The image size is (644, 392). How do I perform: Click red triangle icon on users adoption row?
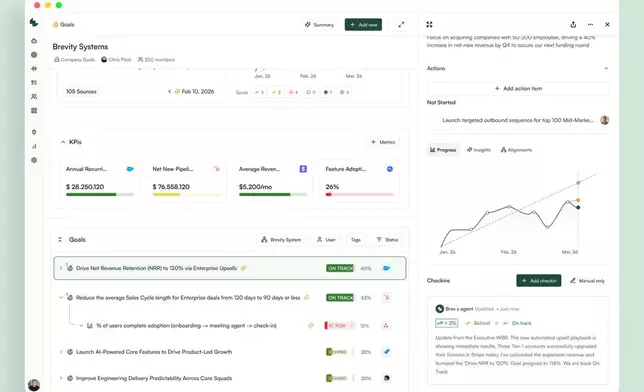coord(386,326)
